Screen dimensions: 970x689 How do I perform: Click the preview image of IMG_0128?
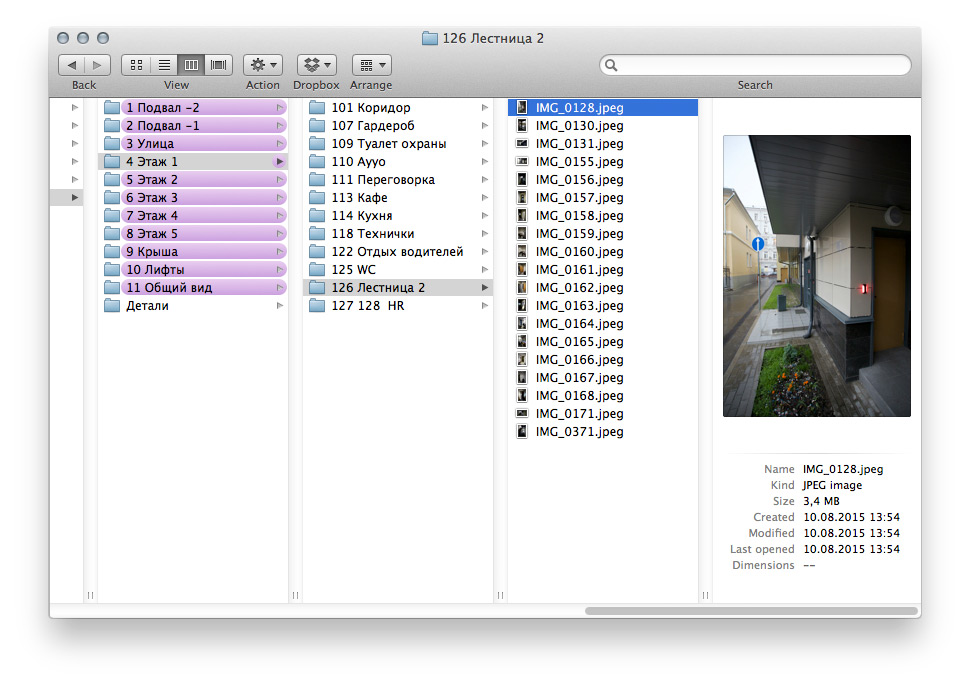coord(816,275)
